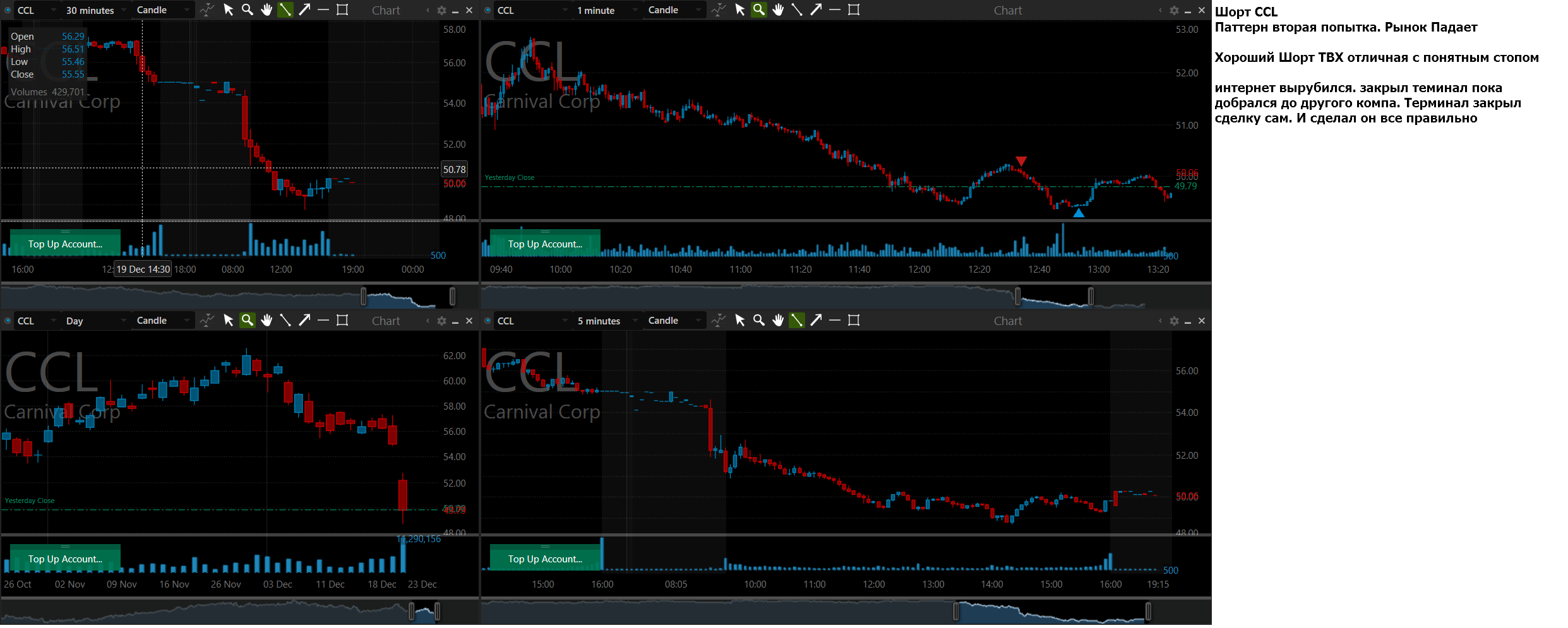1568x628 pixels.
Task: Toggle magnifier zoom tool in 1 minute chart
Action: pyautogui.click(x=759, y=10)
